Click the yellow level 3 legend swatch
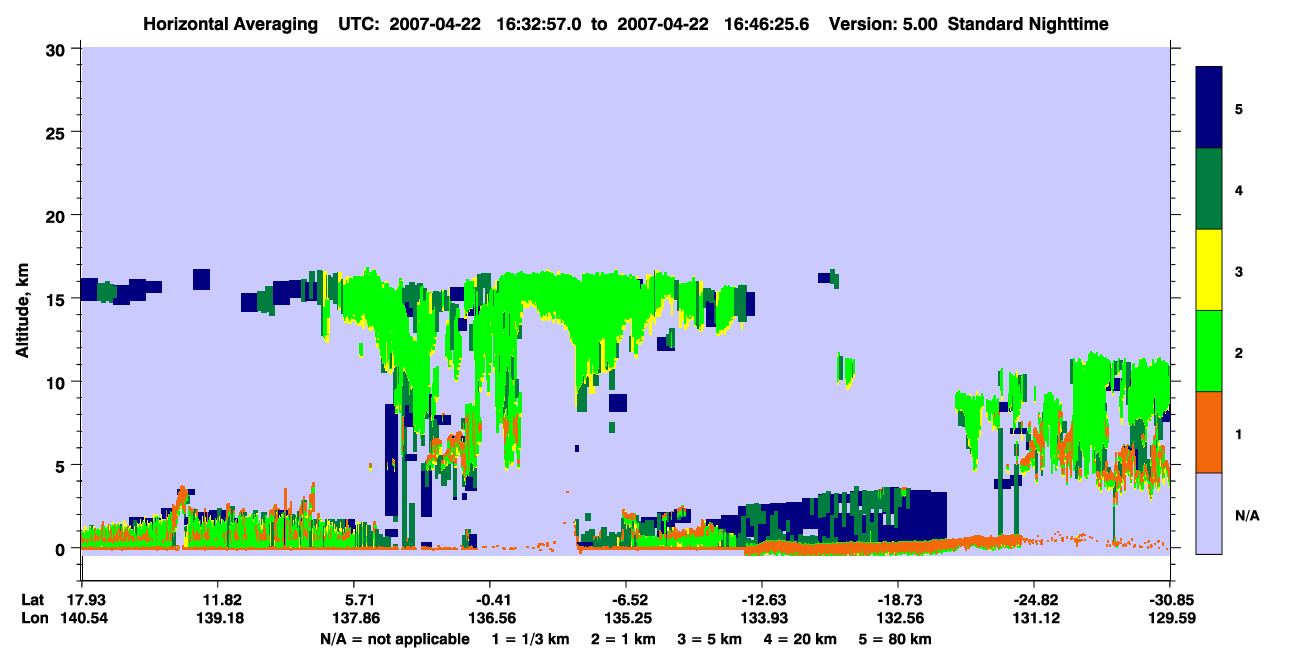Image resolution: width=1300 pixels, height=667 pixels. coord(1209,270)
